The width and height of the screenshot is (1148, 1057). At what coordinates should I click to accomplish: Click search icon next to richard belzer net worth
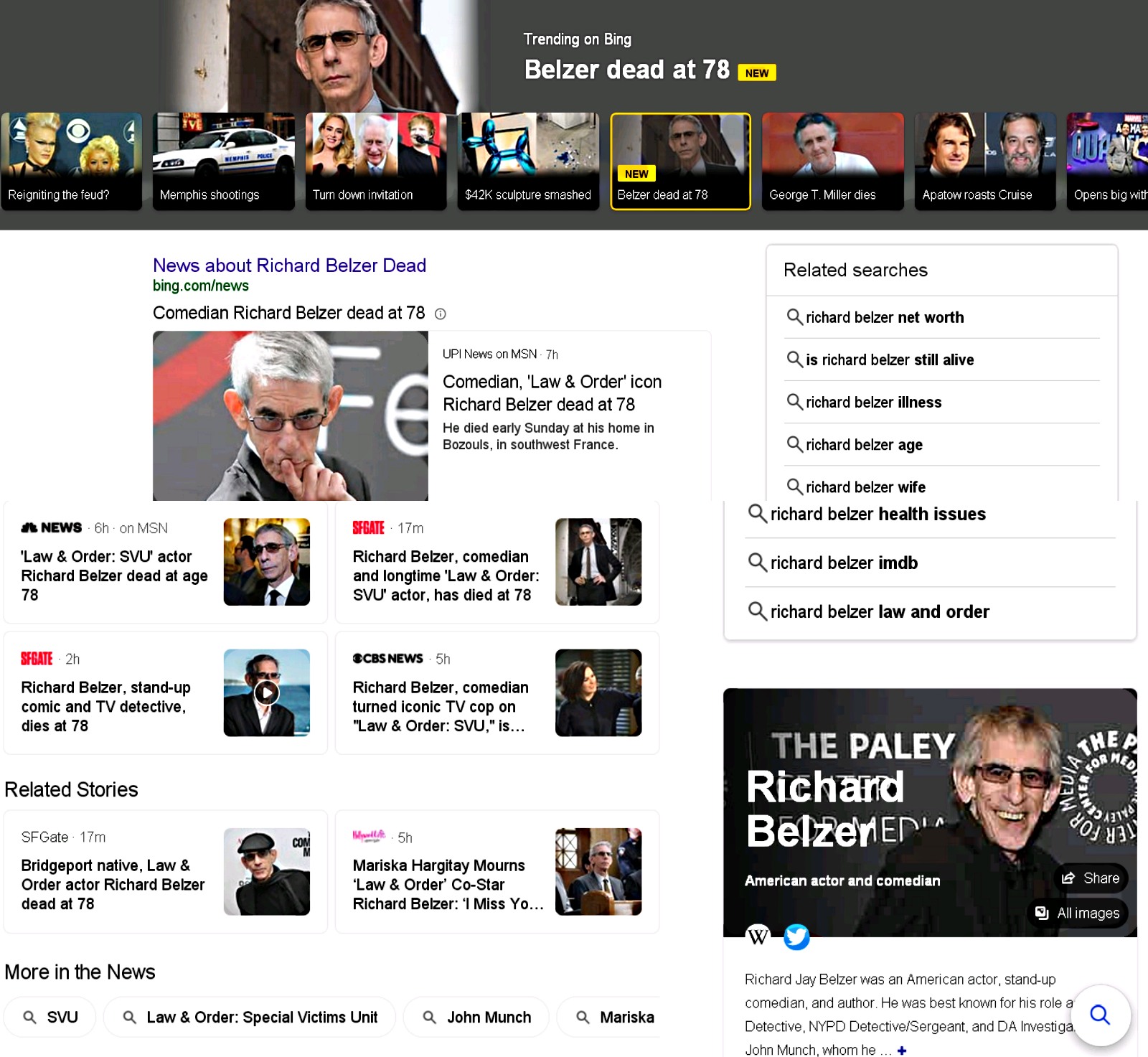click(x=794, y=316)
